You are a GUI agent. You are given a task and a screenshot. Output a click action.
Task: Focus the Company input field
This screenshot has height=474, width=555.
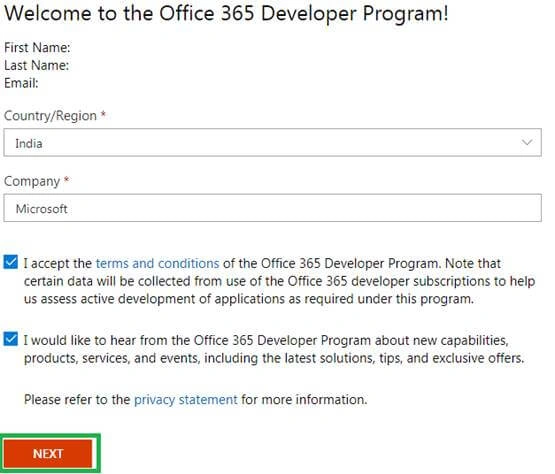click(x=273, y=208)
